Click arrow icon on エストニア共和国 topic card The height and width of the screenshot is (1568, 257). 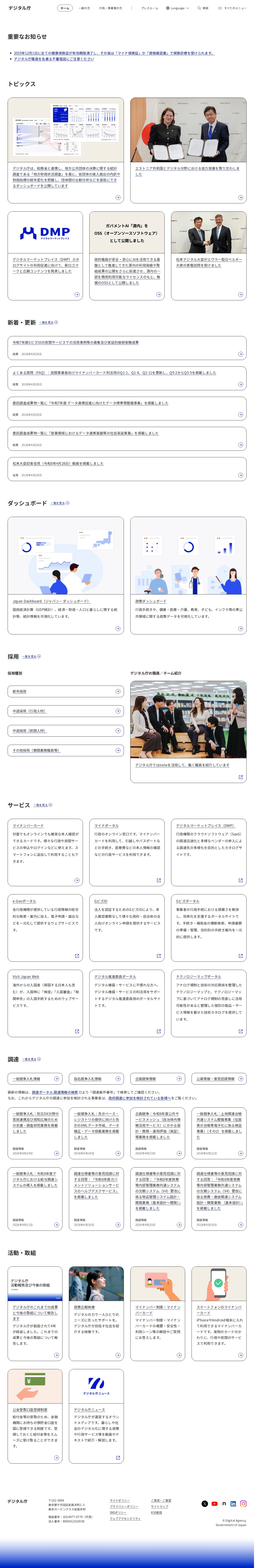(241, 197)
